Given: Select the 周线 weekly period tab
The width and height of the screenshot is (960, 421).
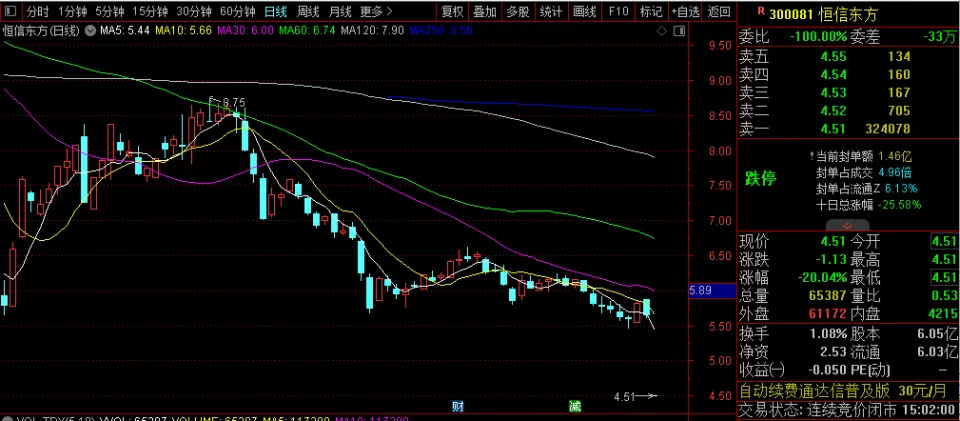Looking at the screenshot, I should (308, 12).
